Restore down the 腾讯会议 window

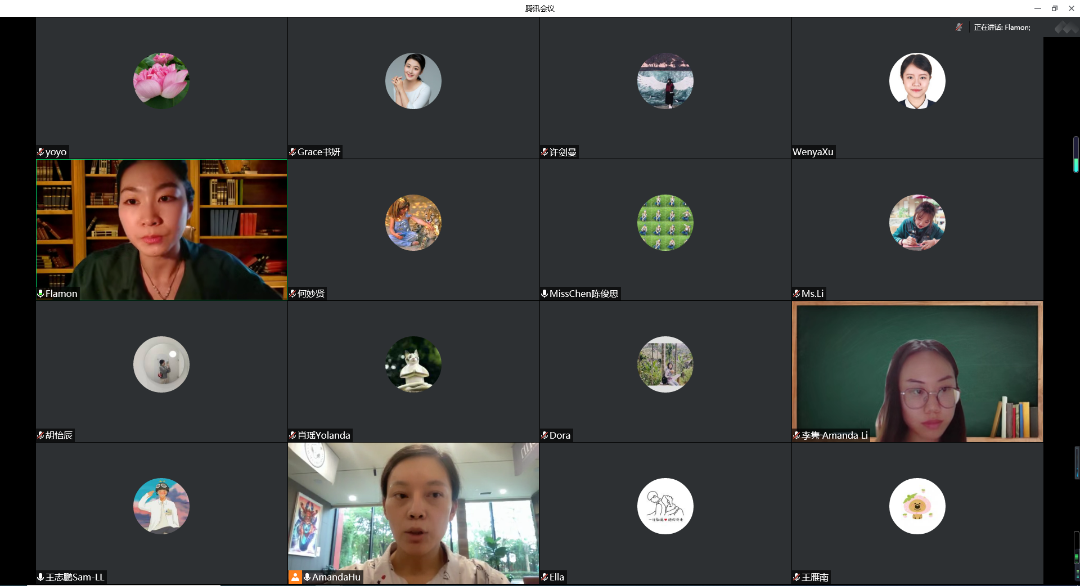pos(1055,8)
